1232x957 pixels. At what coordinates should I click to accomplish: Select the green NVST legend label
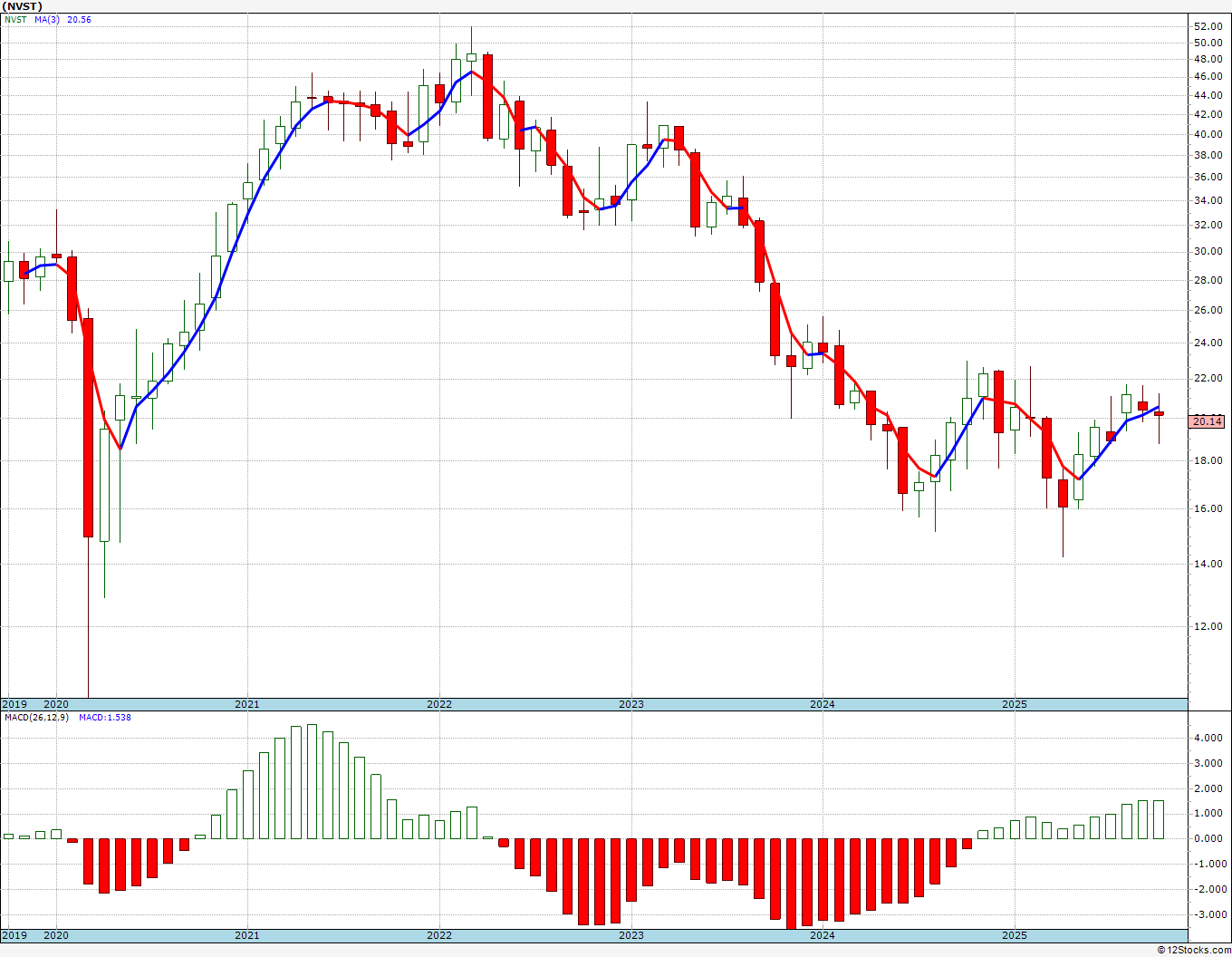click(15, 19)
